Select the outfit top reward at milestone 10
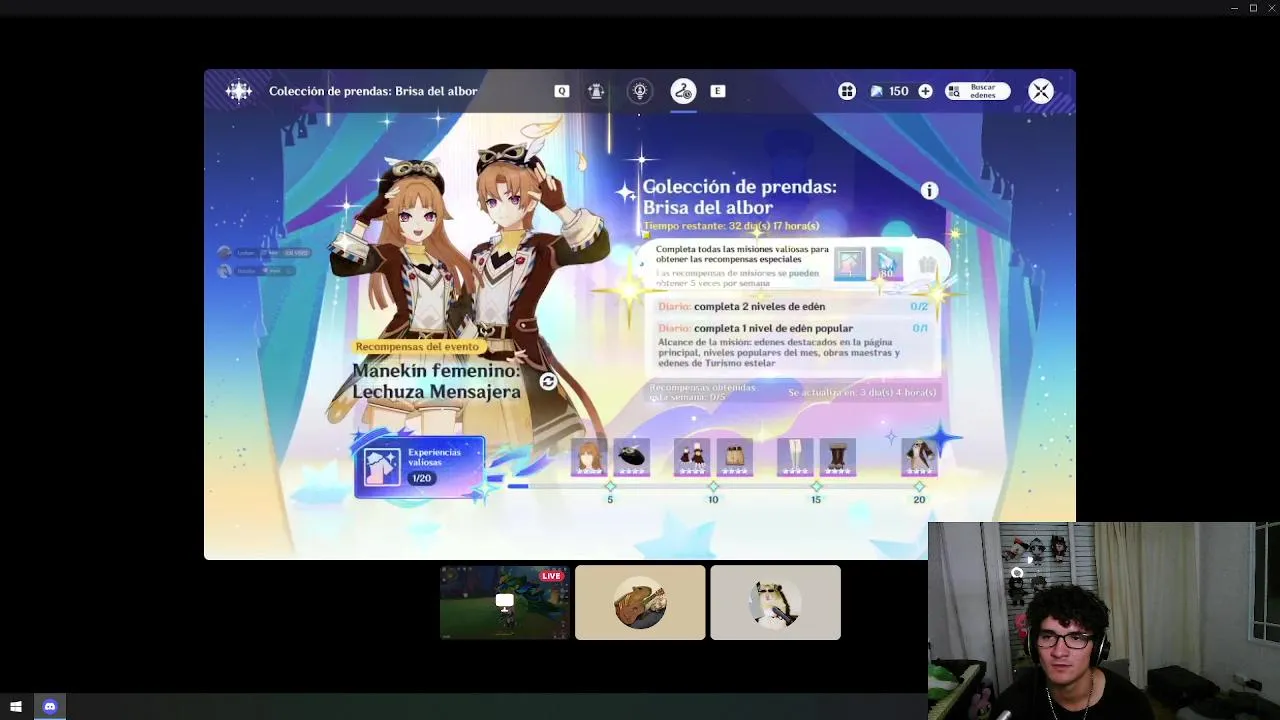The height and width of the screenshot is (720, 1280). [x=692, y=457]
